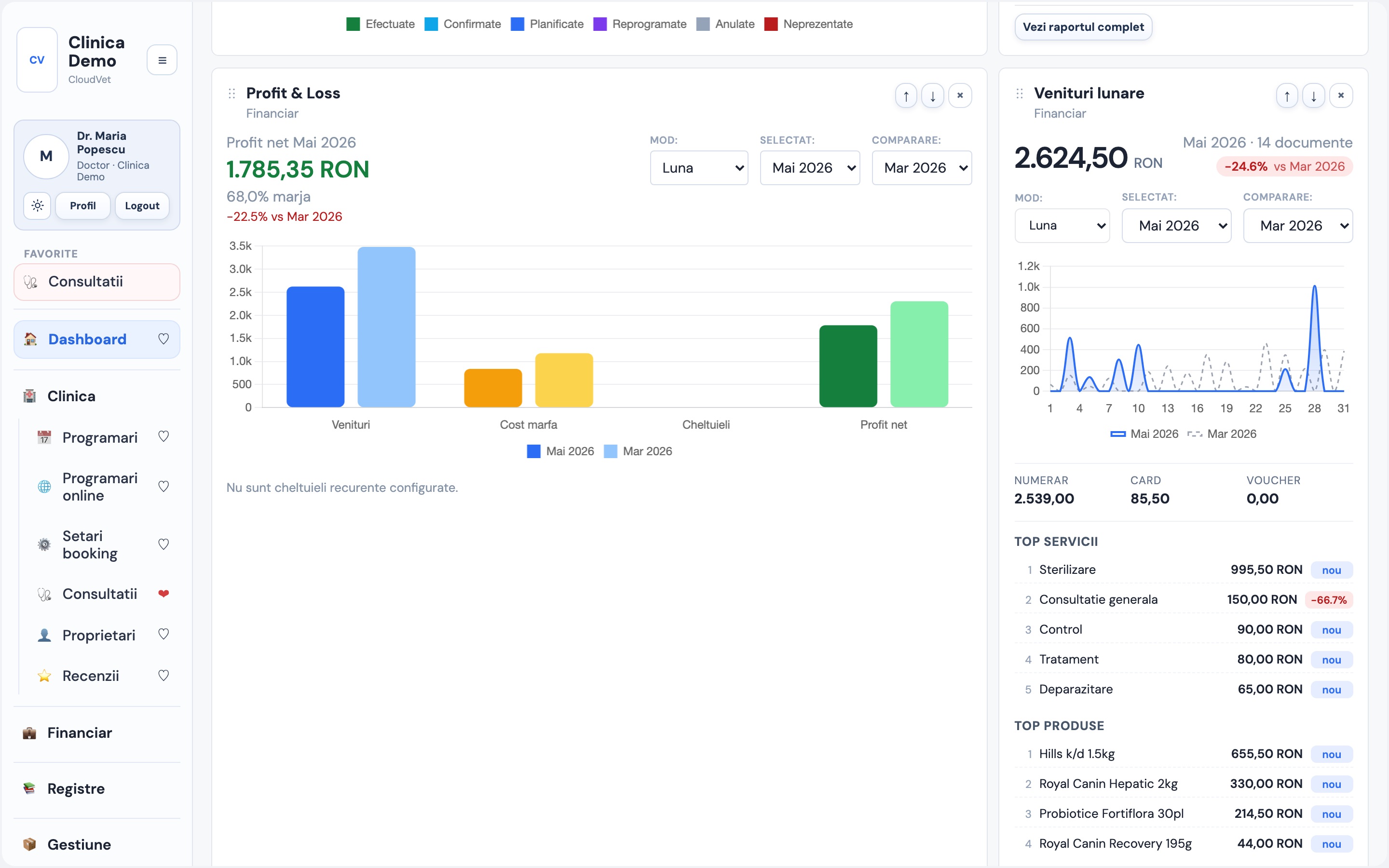Click the Gestiune box icon
1389x868 pixels.
pos(29,844)
